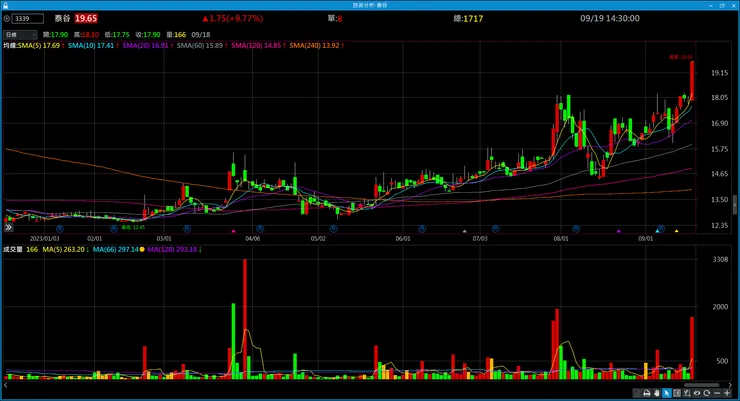Click the yellow dot beside MA(66)
This screenshot has width=740, height=401.
(142, 249)
